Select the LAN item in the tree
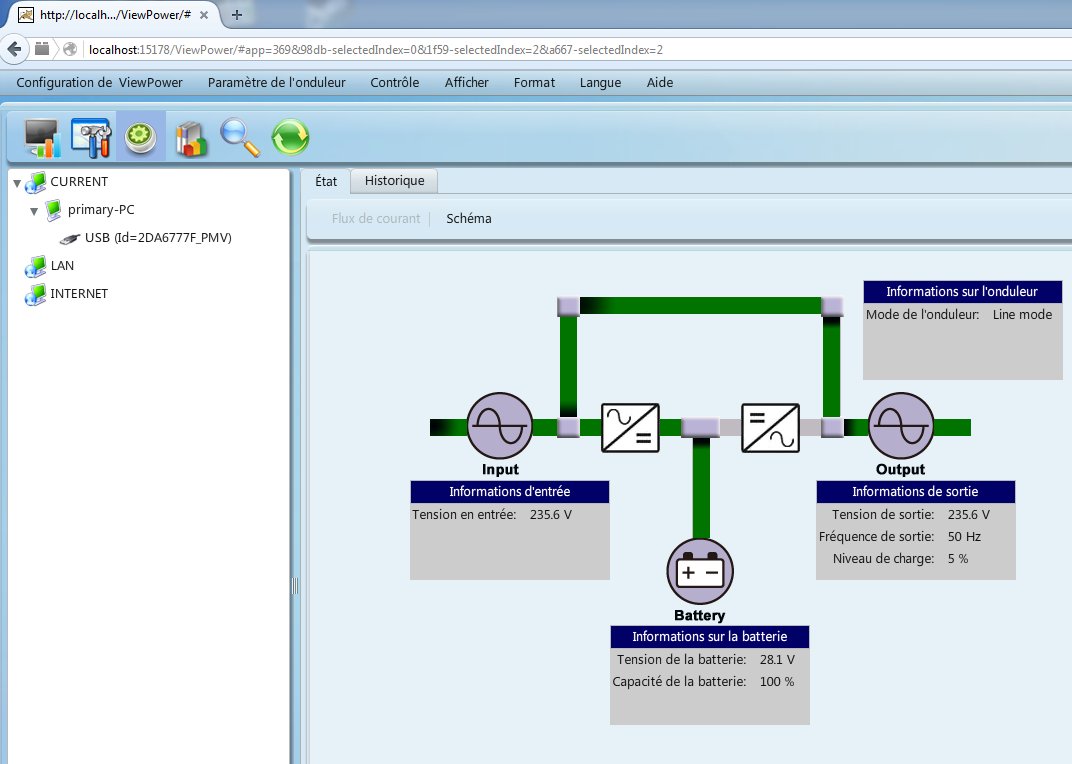The width and height of the screenshot is (1072, 764). click(x=62, y=266)
